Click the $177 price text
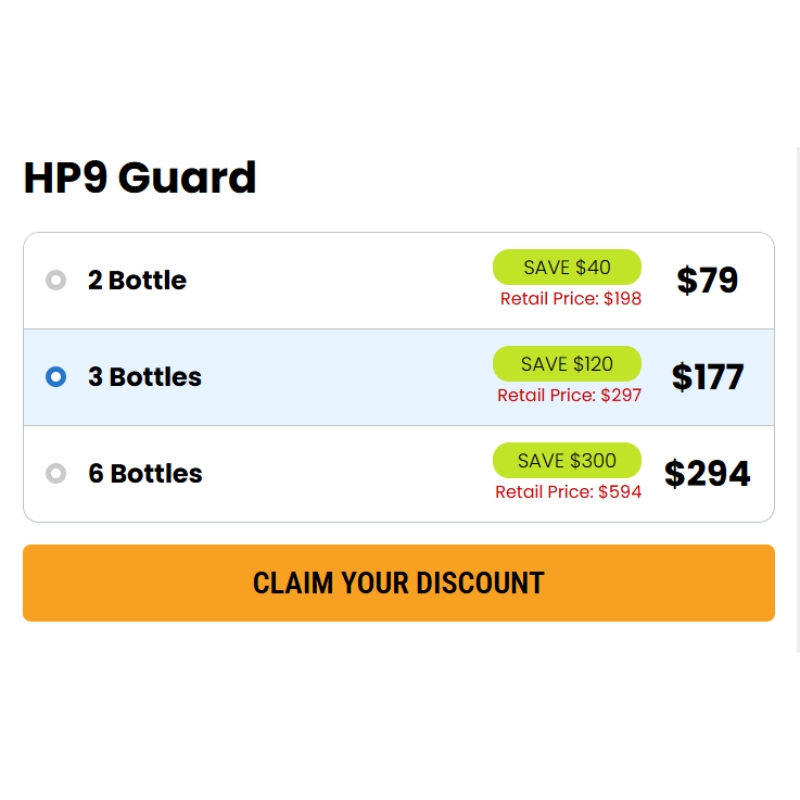Screen dimensions: 800x800 708,377
